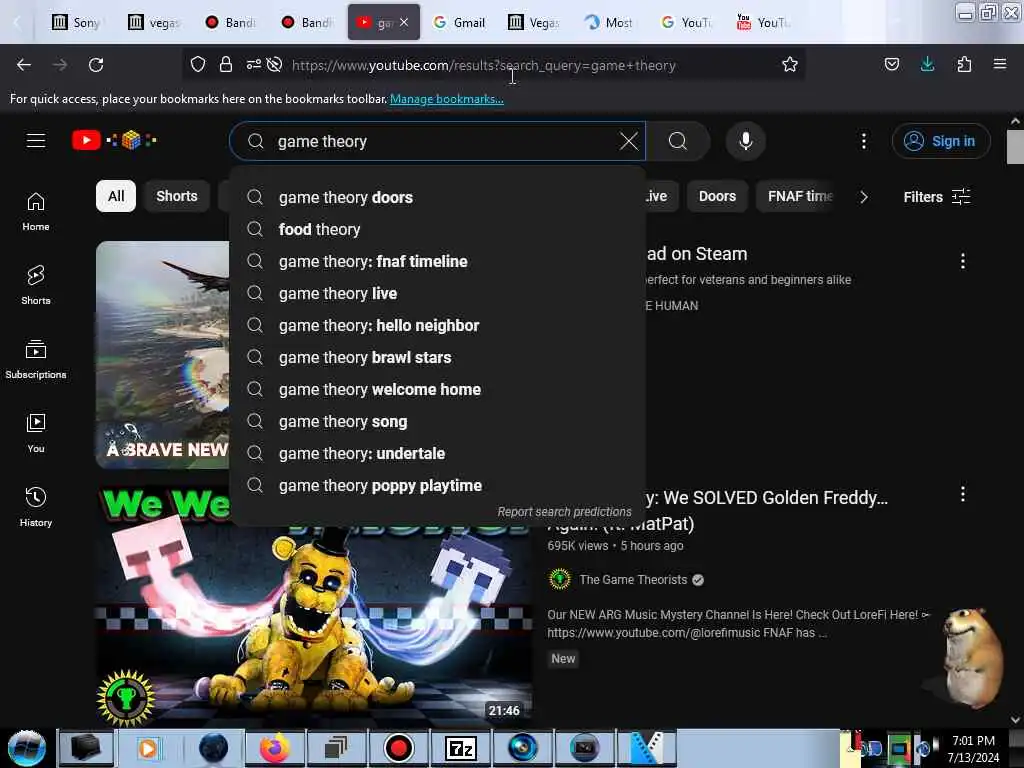
Task: Click the YouTube search input field
Action: point(438,141)
